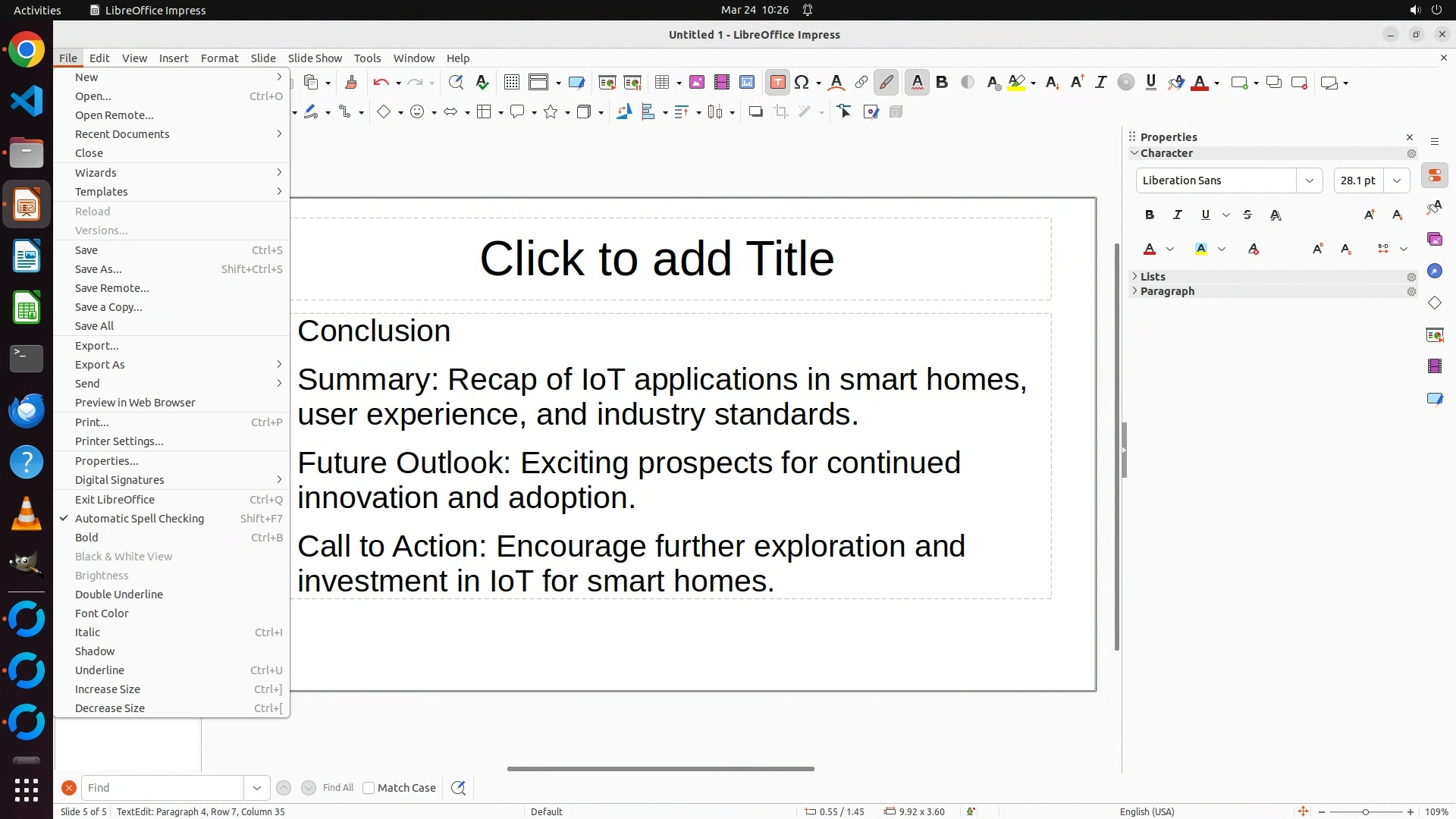This screenshot has height=819, width=1456.
Task: Choose Save As... from File menu
Action: click(x=98, y=269)
